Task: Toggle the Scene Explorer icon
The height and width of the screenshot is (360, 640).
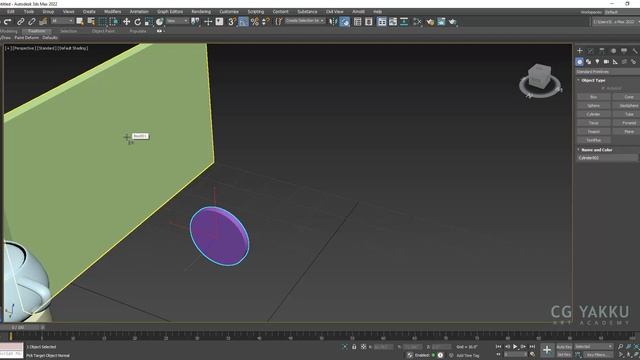Action: [x=358, y=22]
